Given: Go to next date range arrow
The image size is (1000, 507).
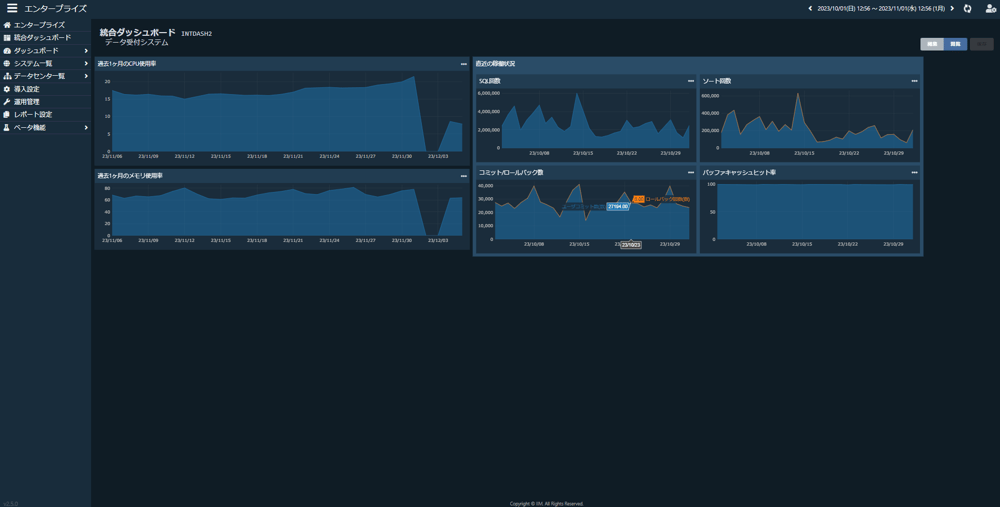Looking at the screenshot, I should point(952,8).
